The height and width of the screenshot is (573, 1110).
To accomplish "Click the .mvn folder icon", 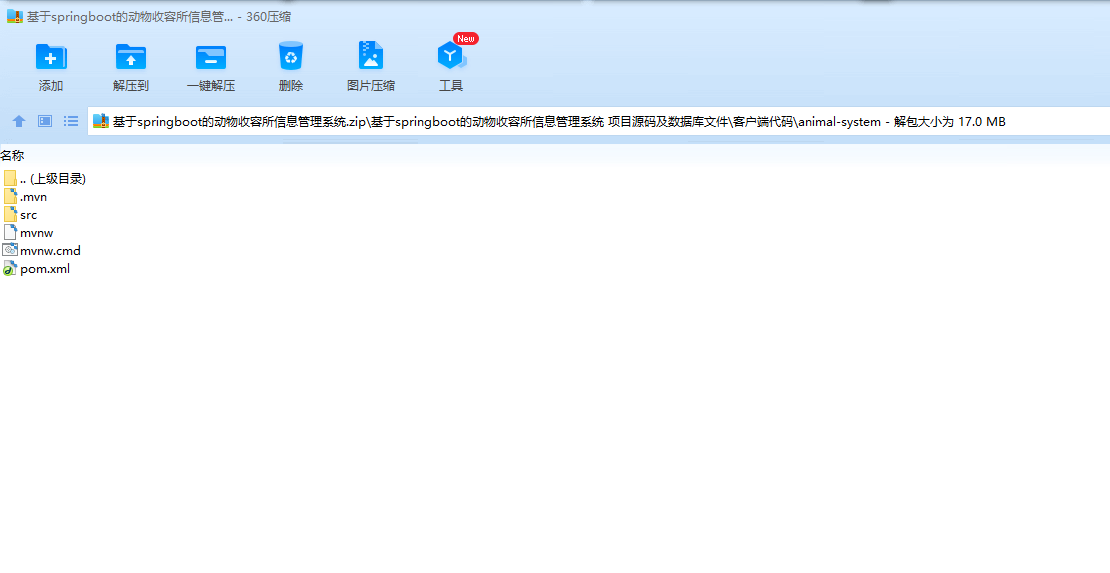I will [x=10, y=196].
